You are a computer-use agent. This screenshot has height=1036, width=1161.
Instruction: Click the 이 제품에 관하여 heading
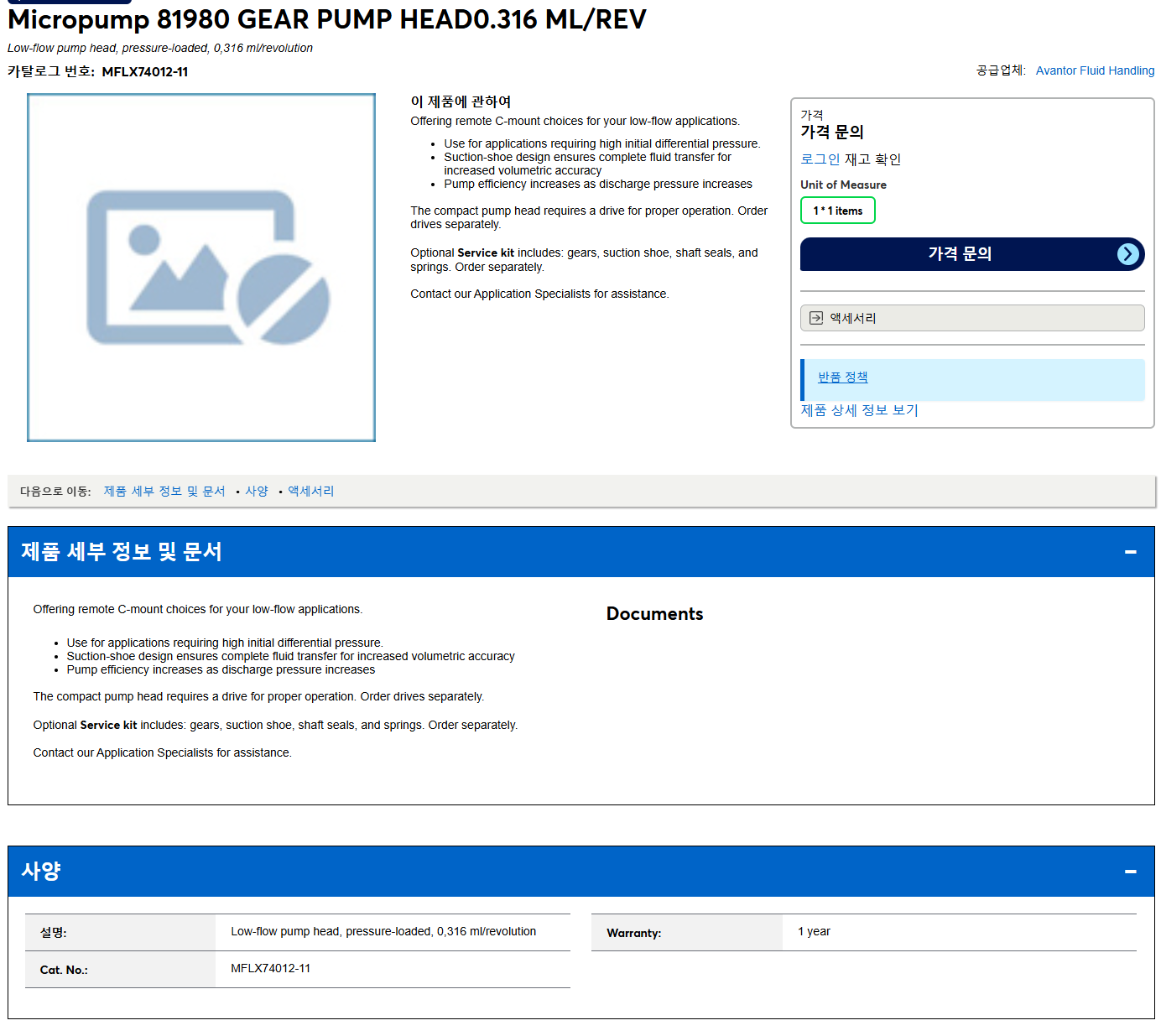point(461,102)
